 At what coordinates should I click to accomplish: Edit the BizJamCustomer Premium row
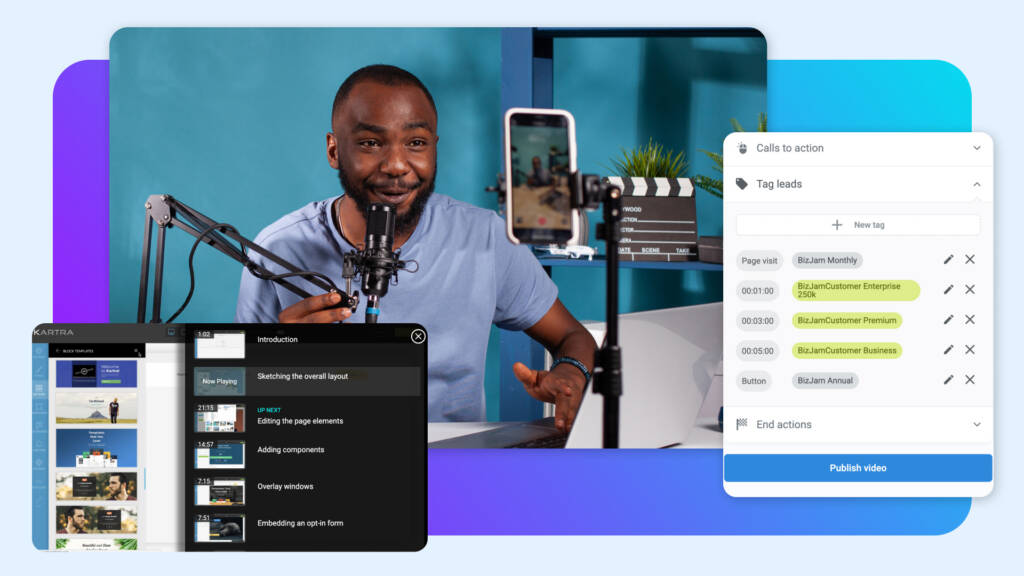point(948,319)
